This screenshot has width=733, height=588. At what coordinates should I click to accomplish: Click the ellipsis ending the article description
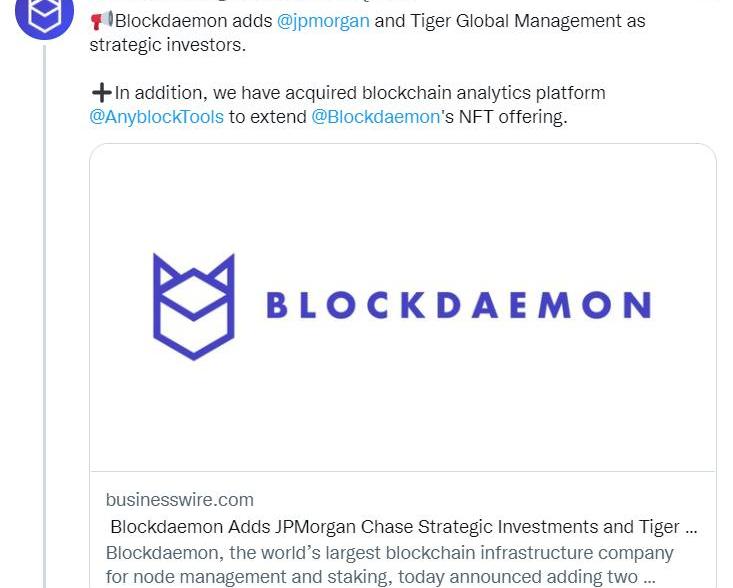649,577
